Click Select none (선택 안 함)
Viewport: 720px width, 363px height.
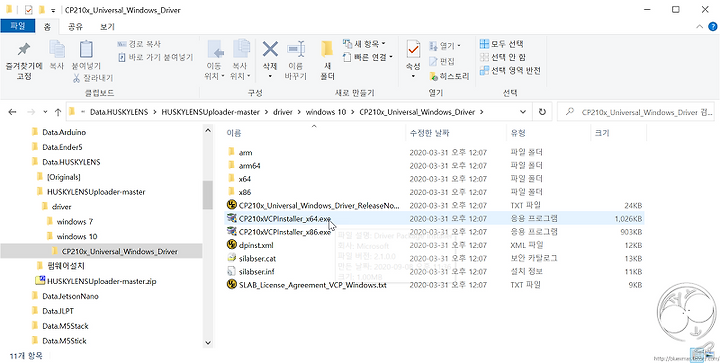503,57
